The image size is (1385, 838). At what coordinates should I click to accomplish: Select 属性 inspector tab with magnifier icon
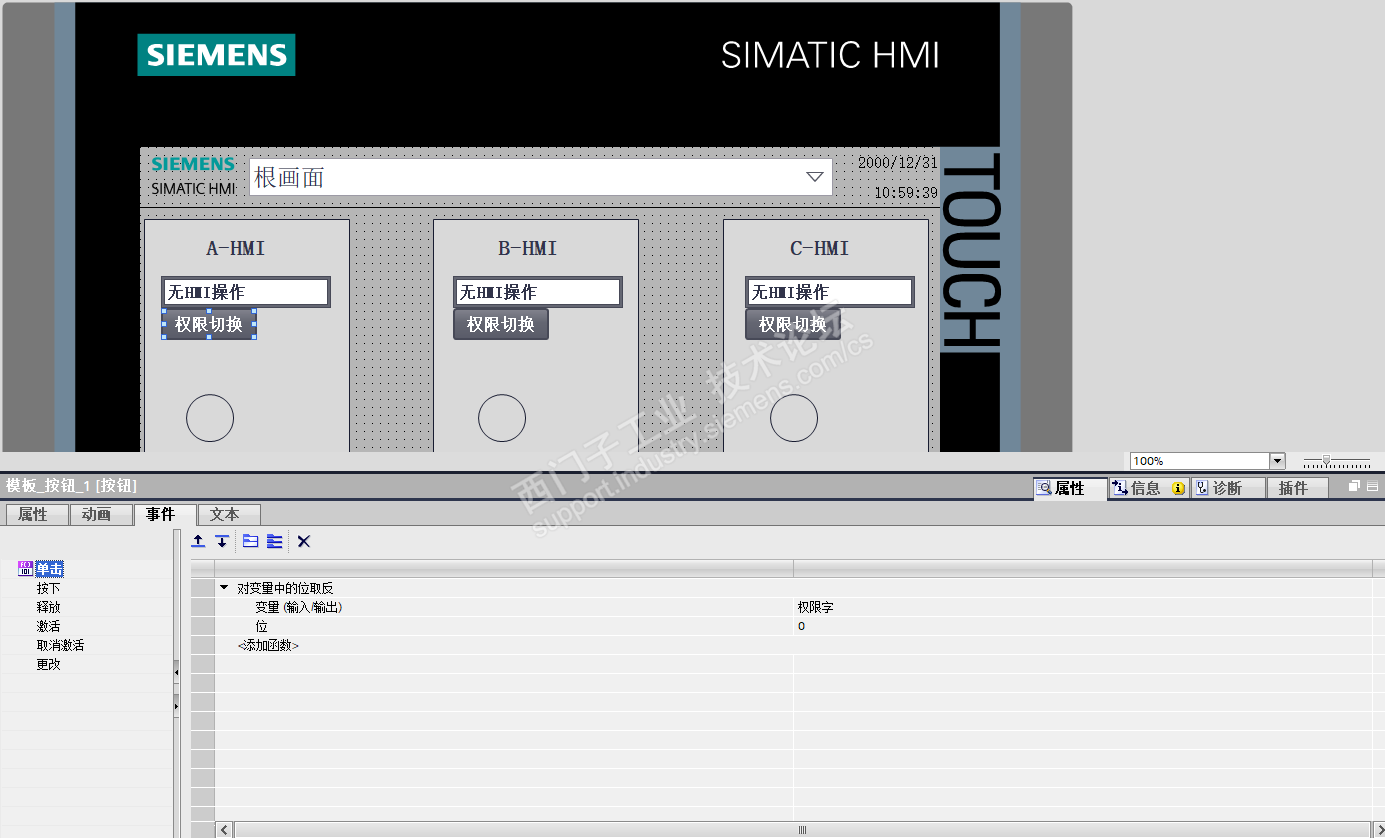tap(1070, 488)
